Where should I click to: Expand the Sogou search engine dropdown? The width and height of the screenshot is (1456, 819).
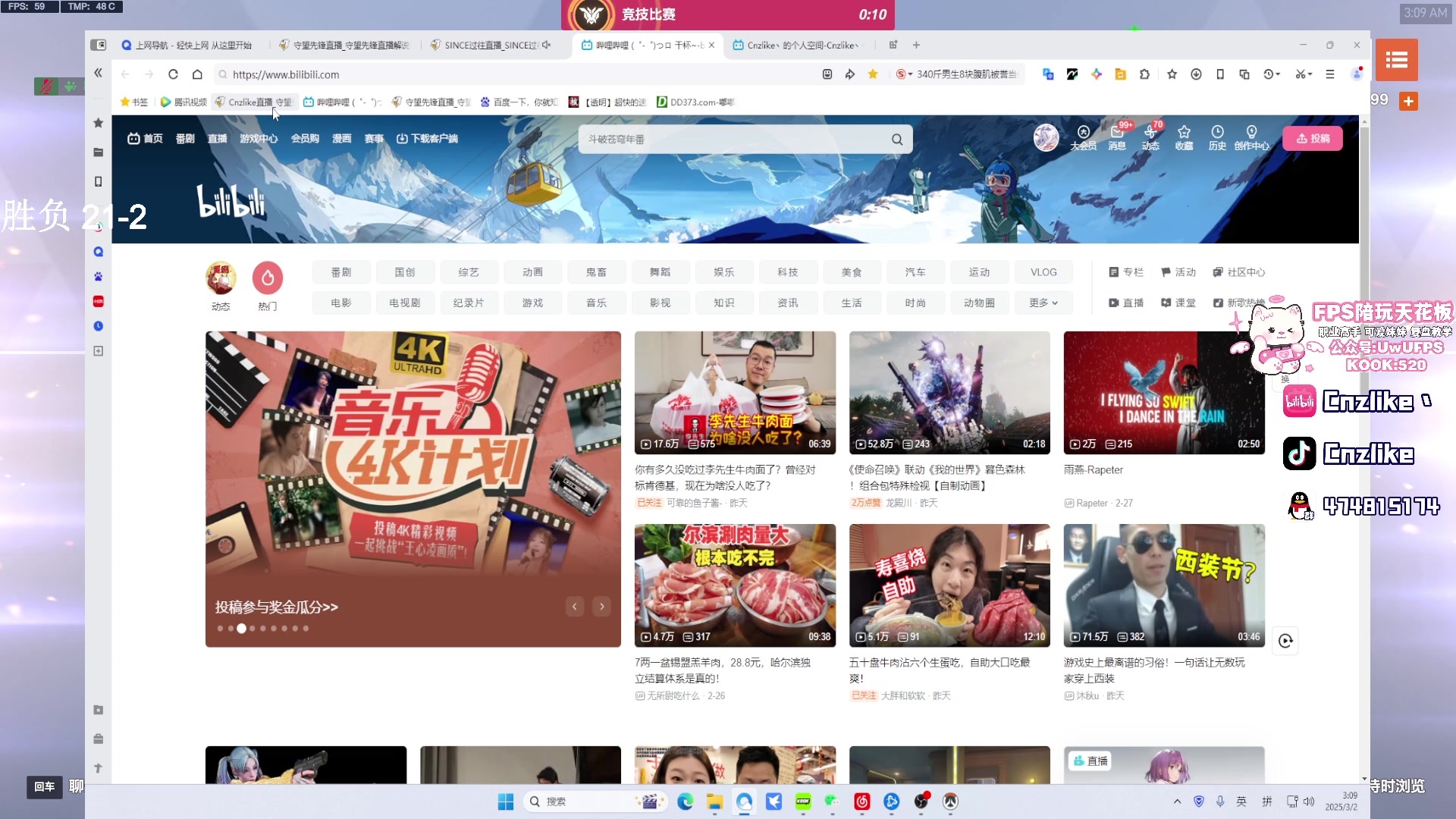click(910, 74)
